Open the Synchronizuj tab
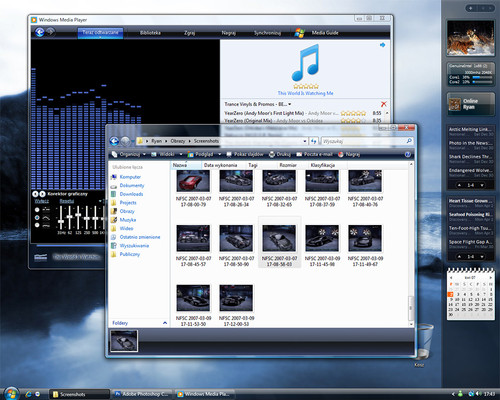 point(267,33)
